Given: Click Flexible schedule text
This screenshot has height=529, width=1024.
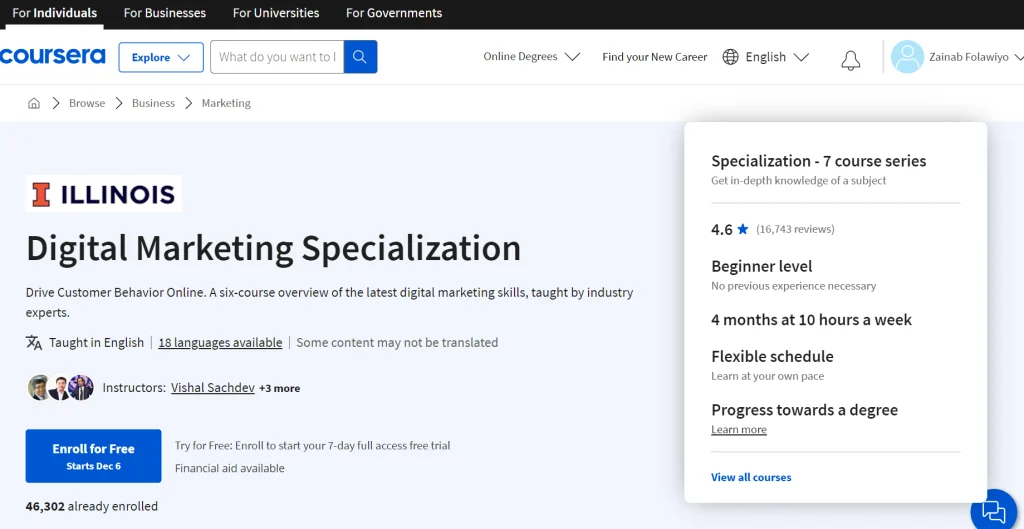Looking at the screenshot, I should [x=772, y=357].
